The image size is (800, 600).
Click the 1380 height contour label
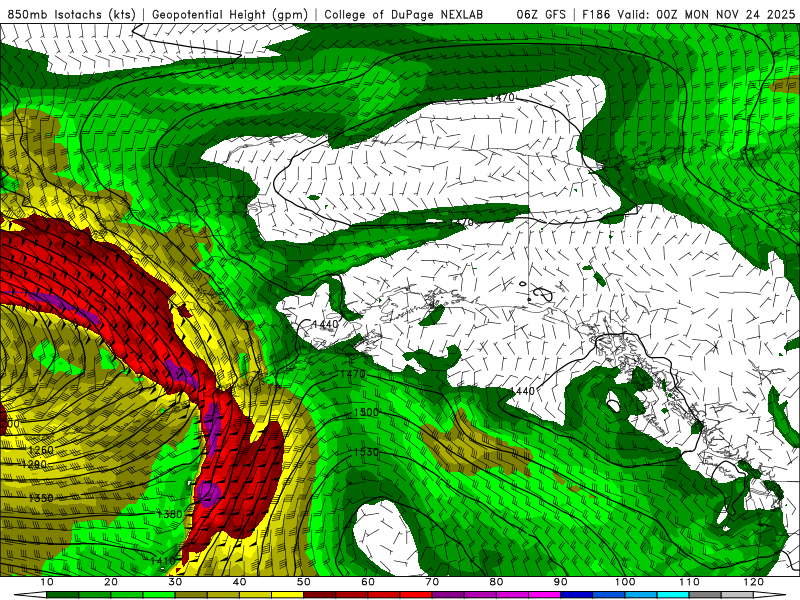(169, 514)
